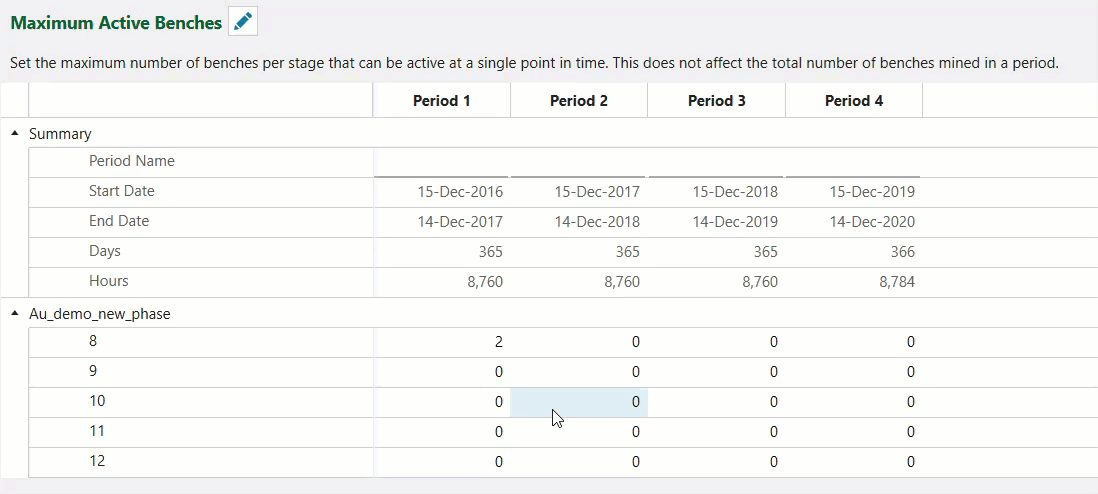Select bench 10 cell under Period 2
The height and width of the screenshot is (494, 1098).
[579, 402]
